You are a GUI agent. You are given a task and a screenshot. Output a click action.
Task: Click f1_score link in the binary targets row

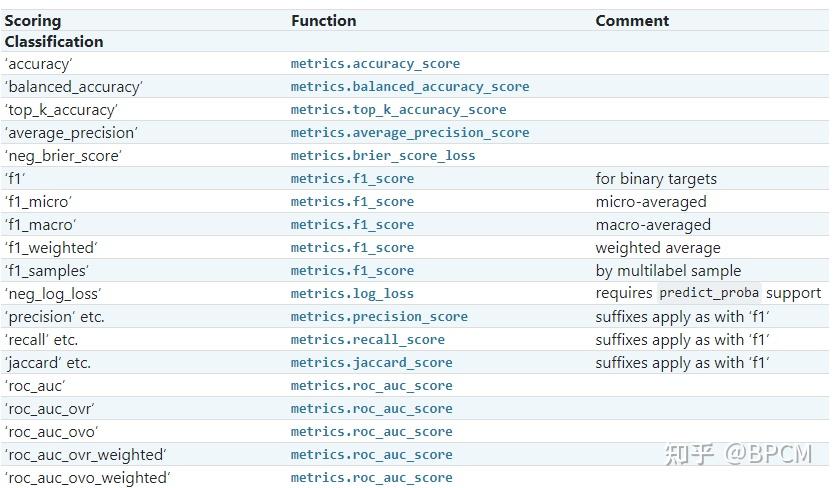pos(352,179)
